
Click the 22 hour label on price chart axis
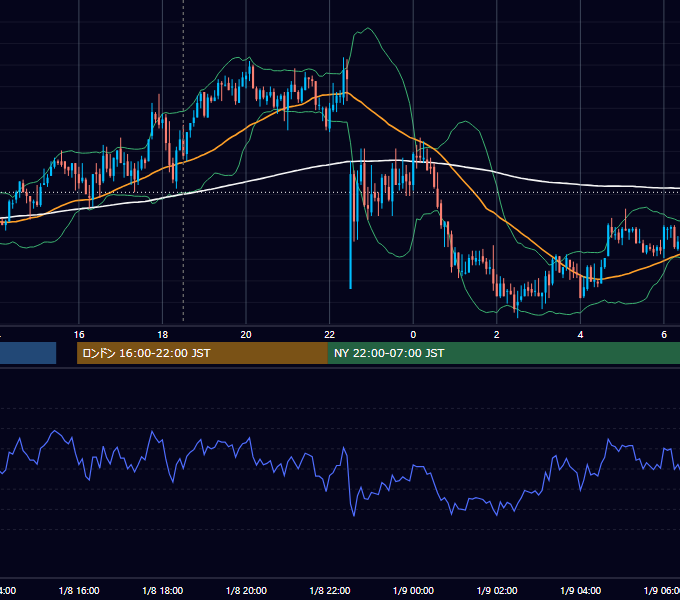(x=330, y=335)
